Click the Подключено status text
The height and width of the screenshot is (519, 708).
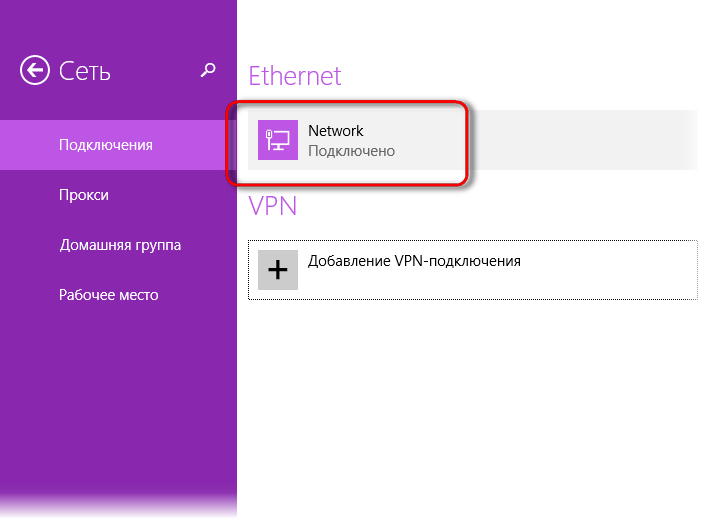coord(351,151)
